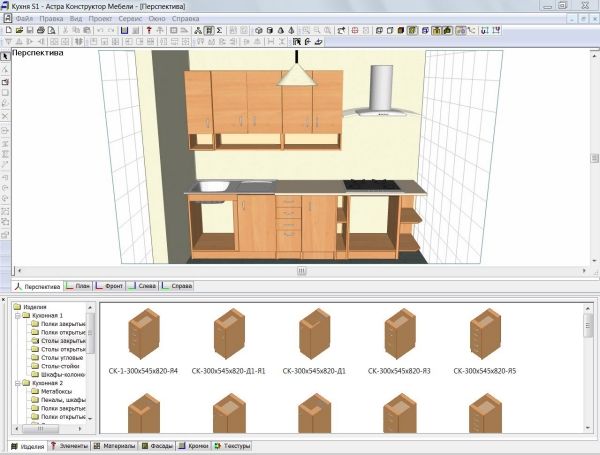Click the delete X icon in left toolbar
Viewport: 600px width, 455px height.
[5, 116]
